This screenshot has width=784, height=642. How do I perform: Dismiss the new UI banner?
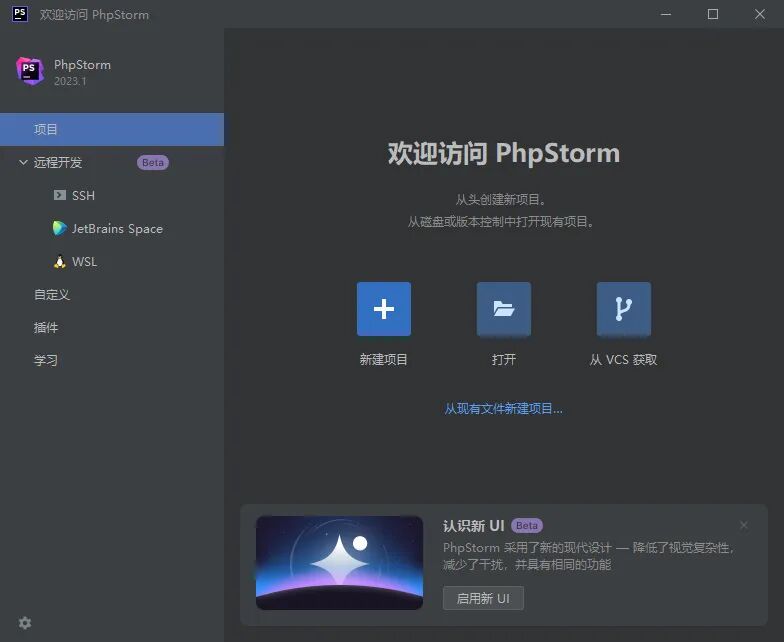coord(744,524)
